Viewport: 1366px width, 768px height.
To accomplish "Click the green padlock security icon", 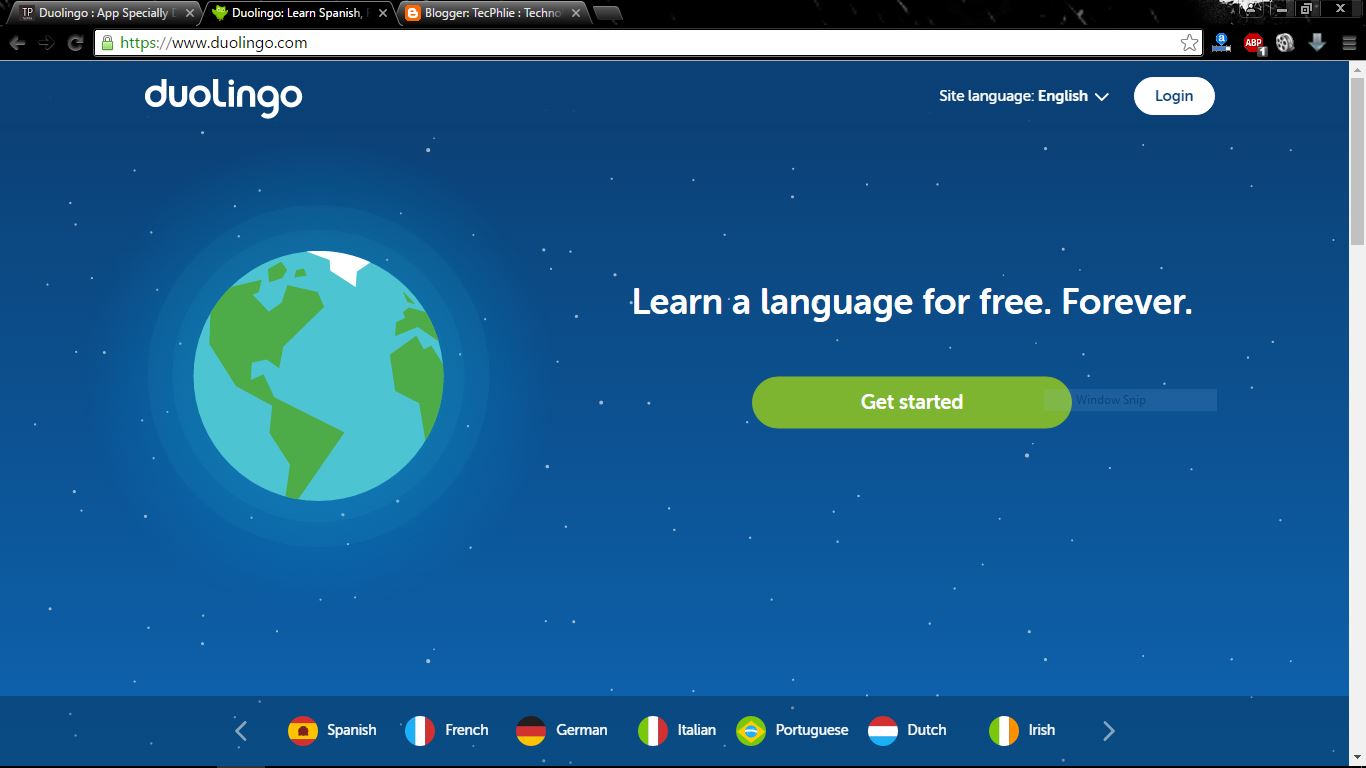I will [x=107, y=42].
